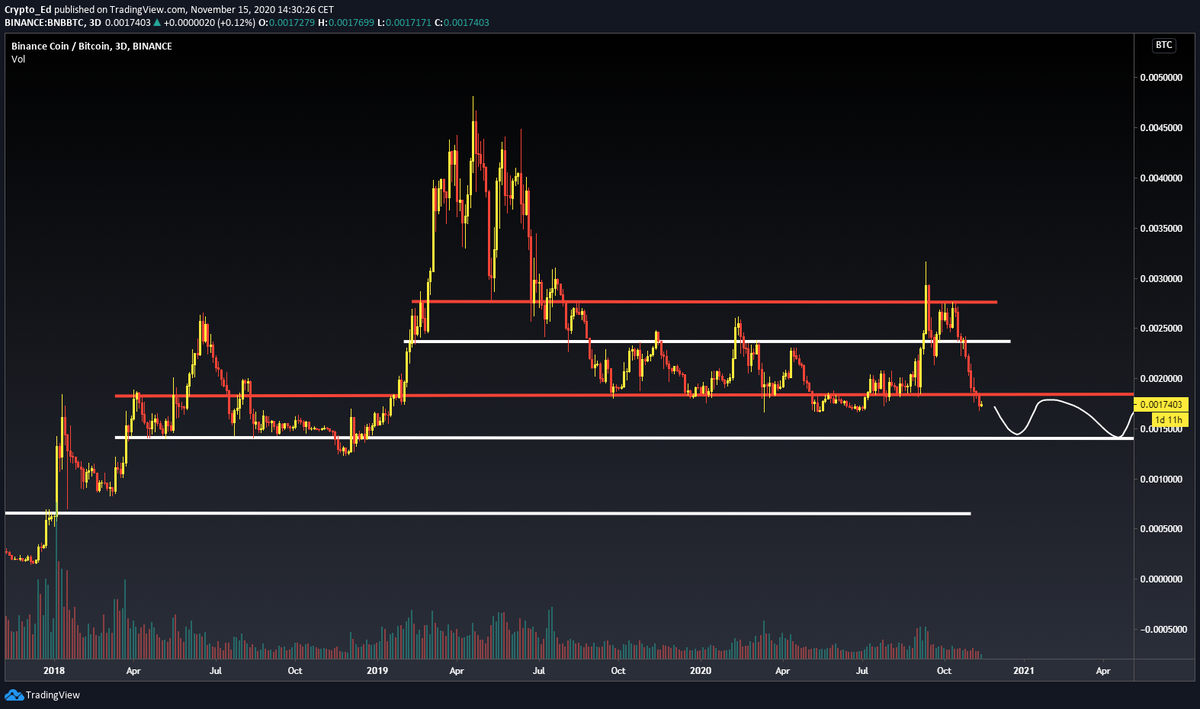Click the 0.0025000 price axis label
This screenshot has height=709, width=1200.
[1163, 329]
